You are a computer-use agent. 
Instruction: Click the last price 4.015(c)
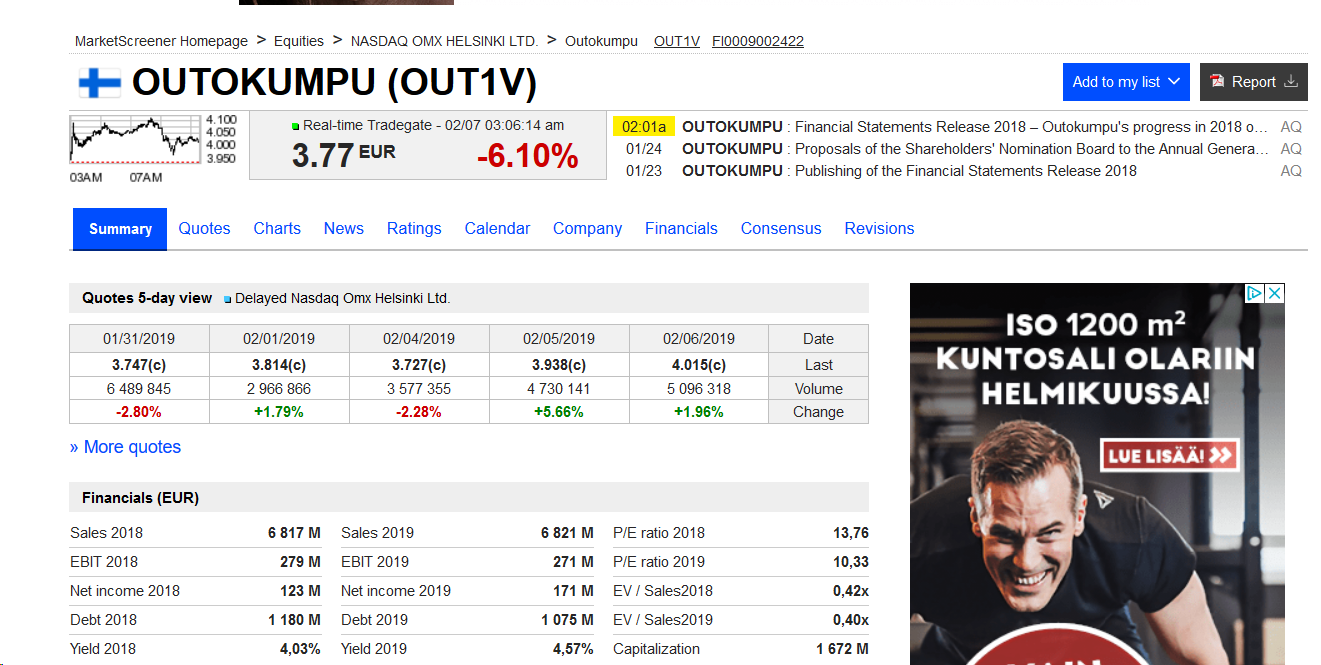pyautogui.click(x=699, y=365)
